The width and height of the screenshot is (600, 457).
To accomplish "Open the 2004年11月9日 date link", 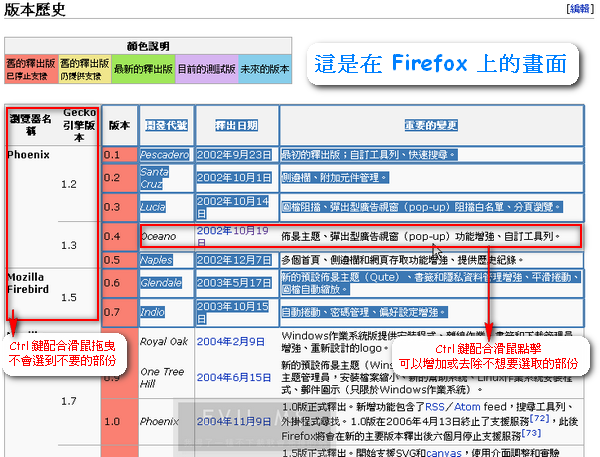I will click(x=234, y=421).
